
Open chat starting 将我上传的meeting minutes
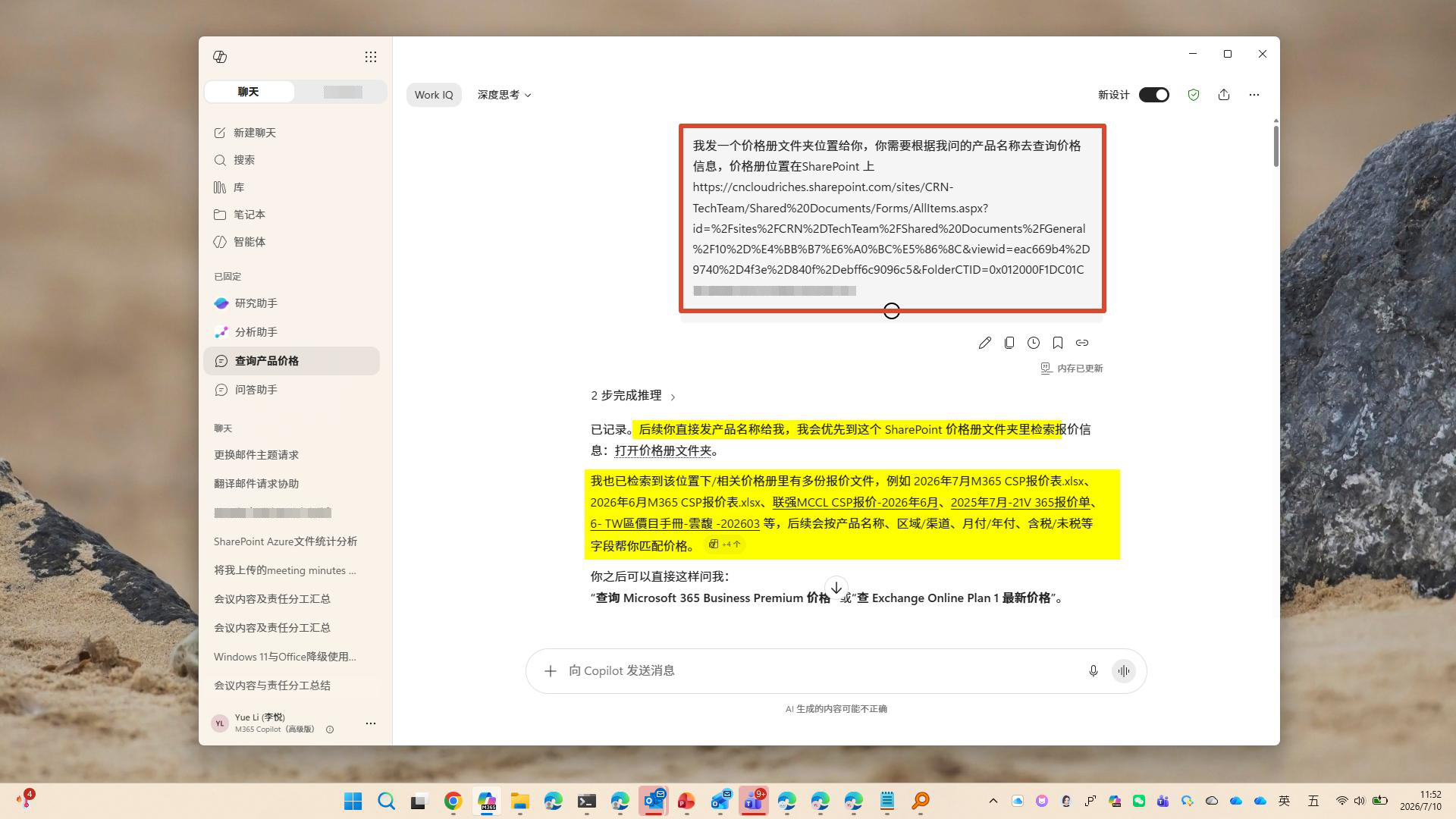[x=291, y=570]
